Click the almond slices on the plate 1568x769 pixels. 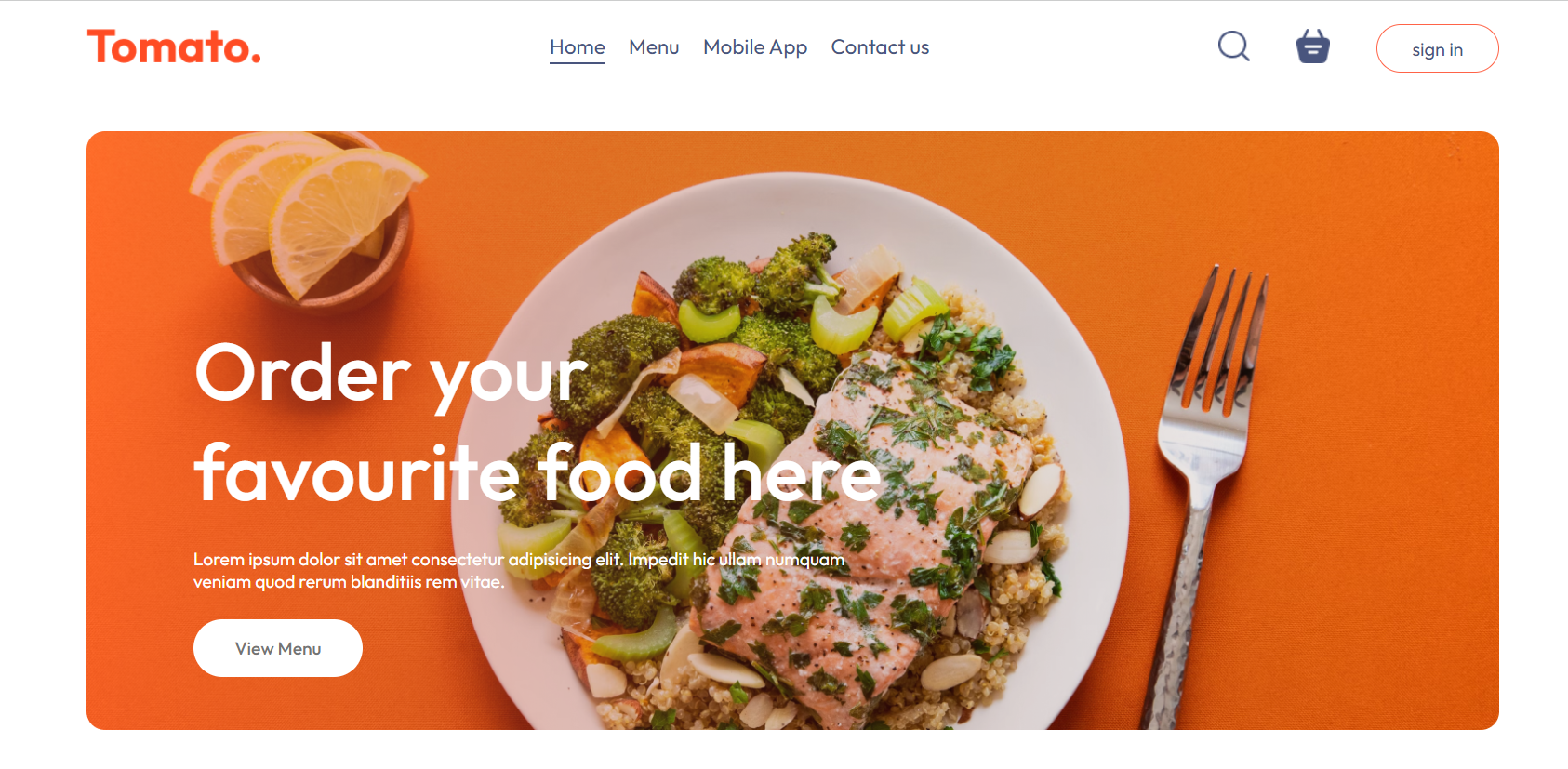1040,490
